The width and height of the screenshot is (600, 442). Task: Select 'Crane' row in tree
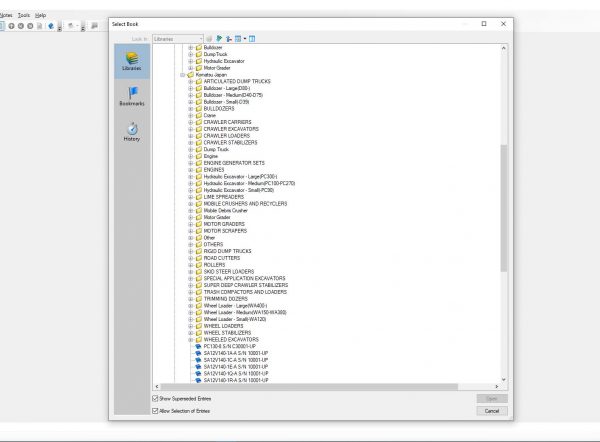210,116
